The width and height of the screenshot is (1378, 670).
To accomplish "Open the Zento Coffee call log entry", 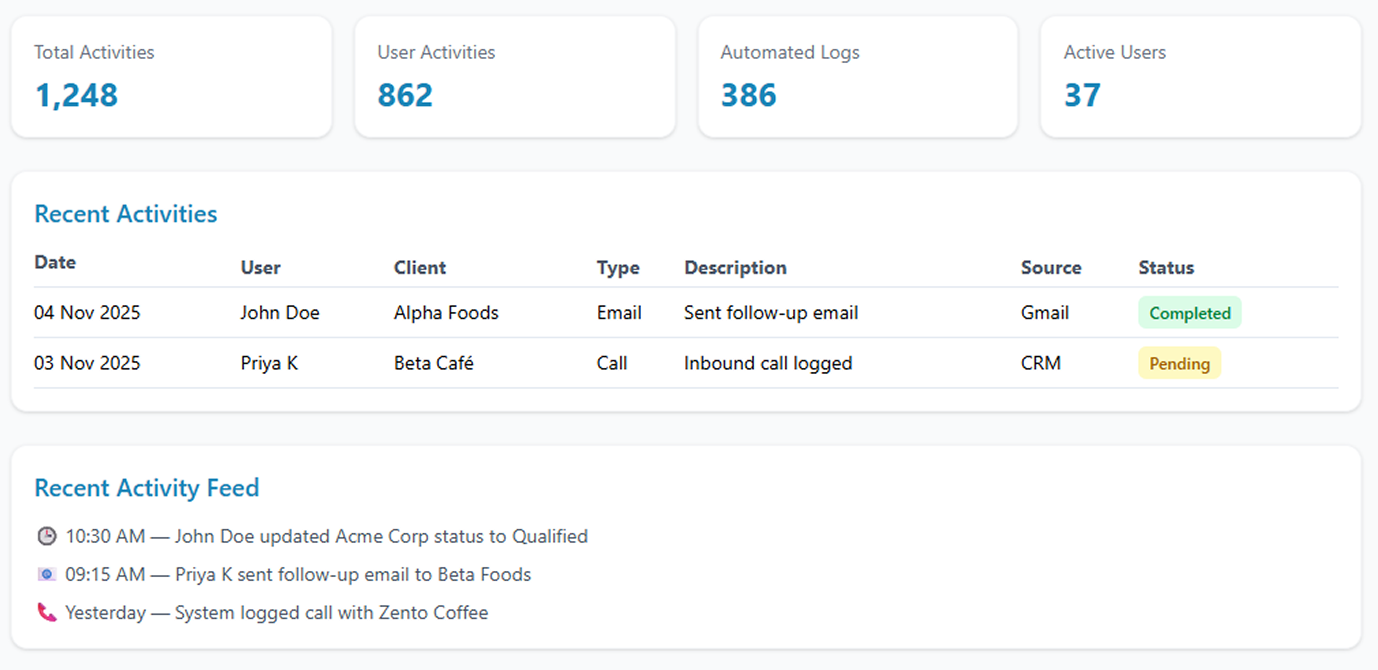I will click(277, 613).
